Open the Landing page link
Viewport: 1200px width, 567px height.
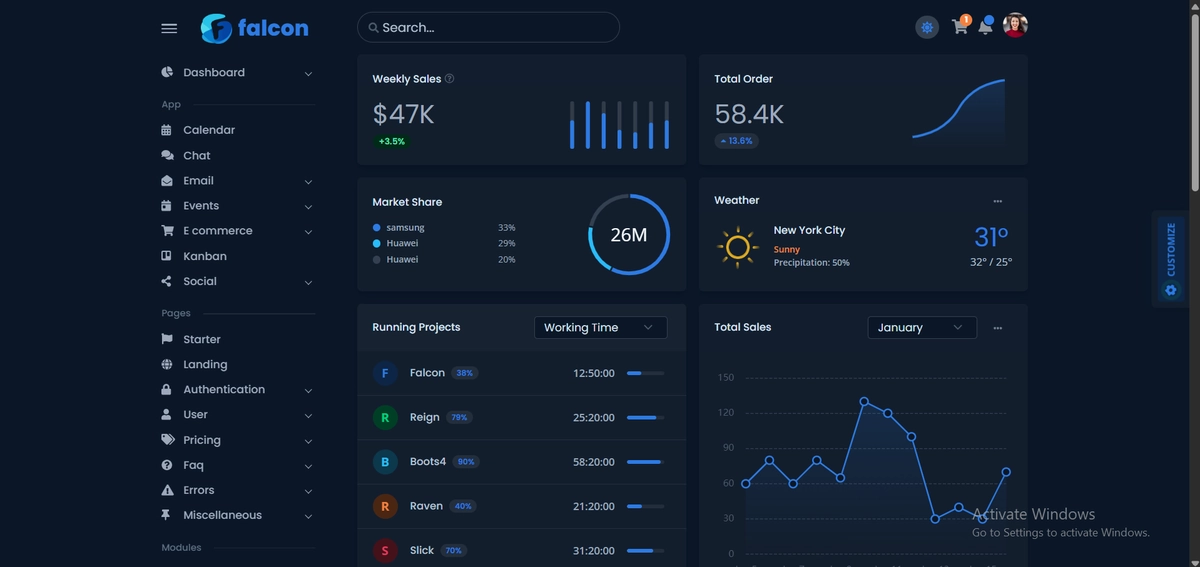click(x=205, y=364)
